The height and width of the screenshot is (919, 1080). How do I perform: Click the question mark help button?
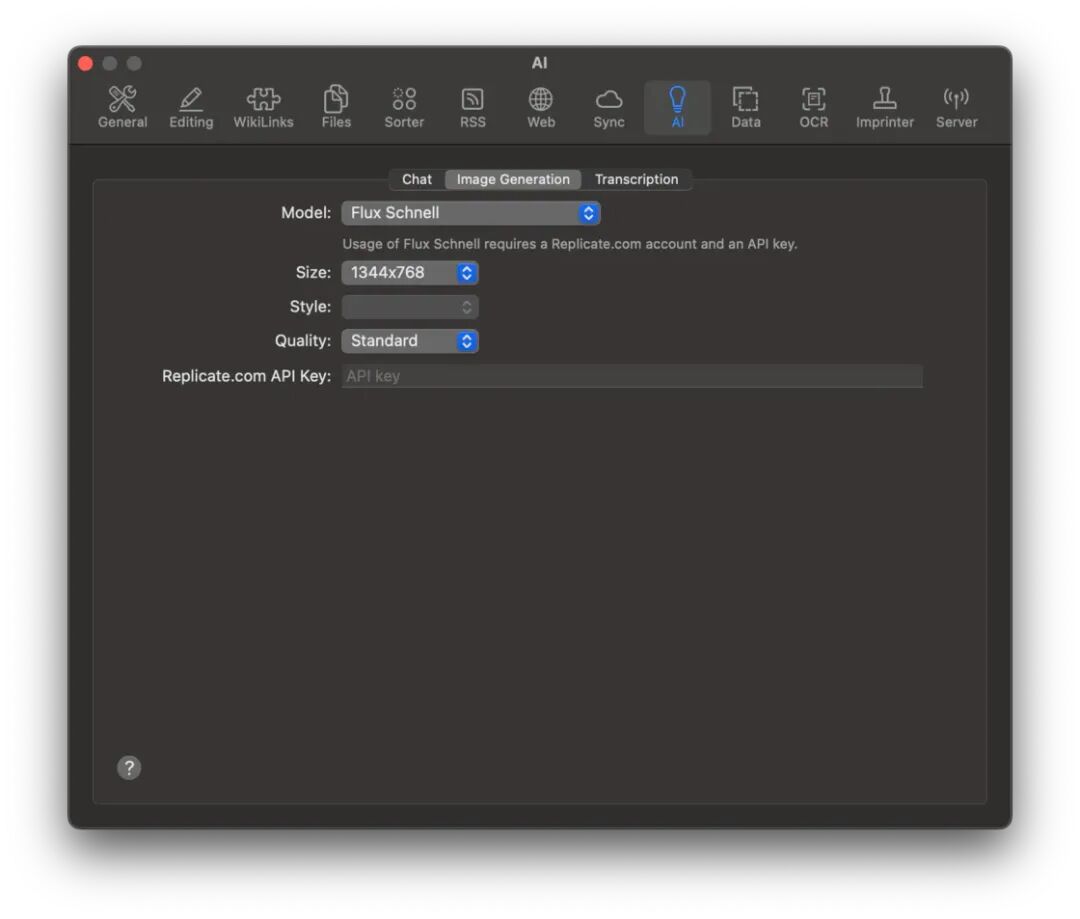tap(129, 767)
